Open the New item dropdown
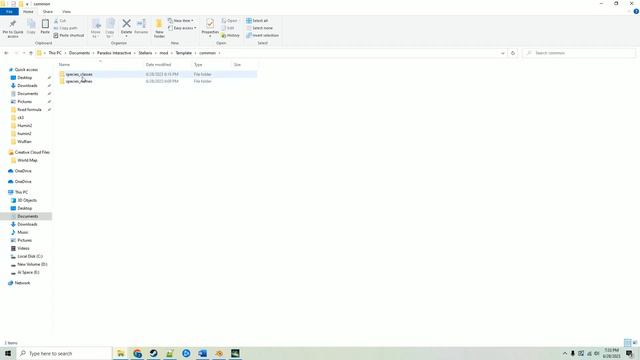Image resolution: width=640 pixels, height=360 pixels. point(181,21)
